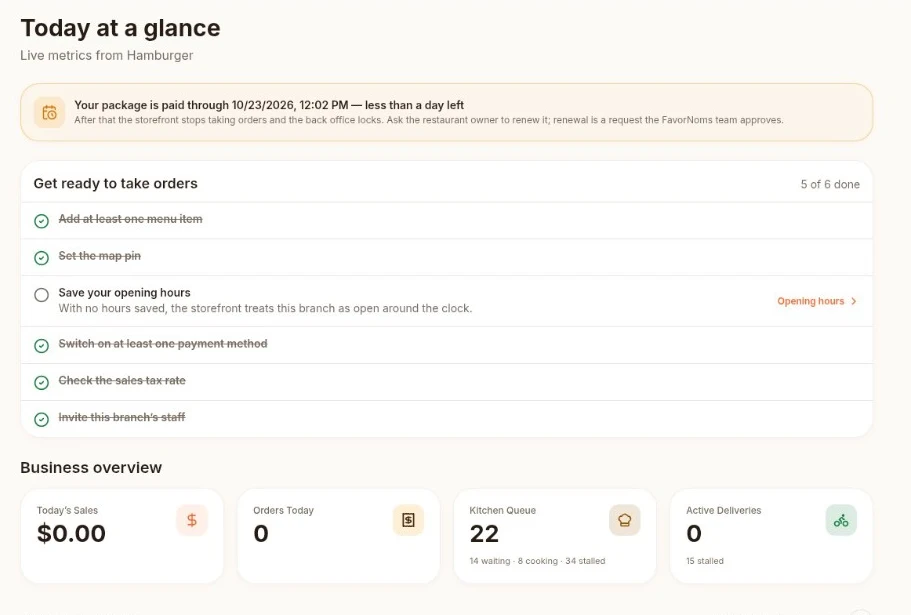Image resolution: width=911 pixels, height=615 pixels.
Task: Click the check beside 'Check the sales tax rate'
Action: 41,383
